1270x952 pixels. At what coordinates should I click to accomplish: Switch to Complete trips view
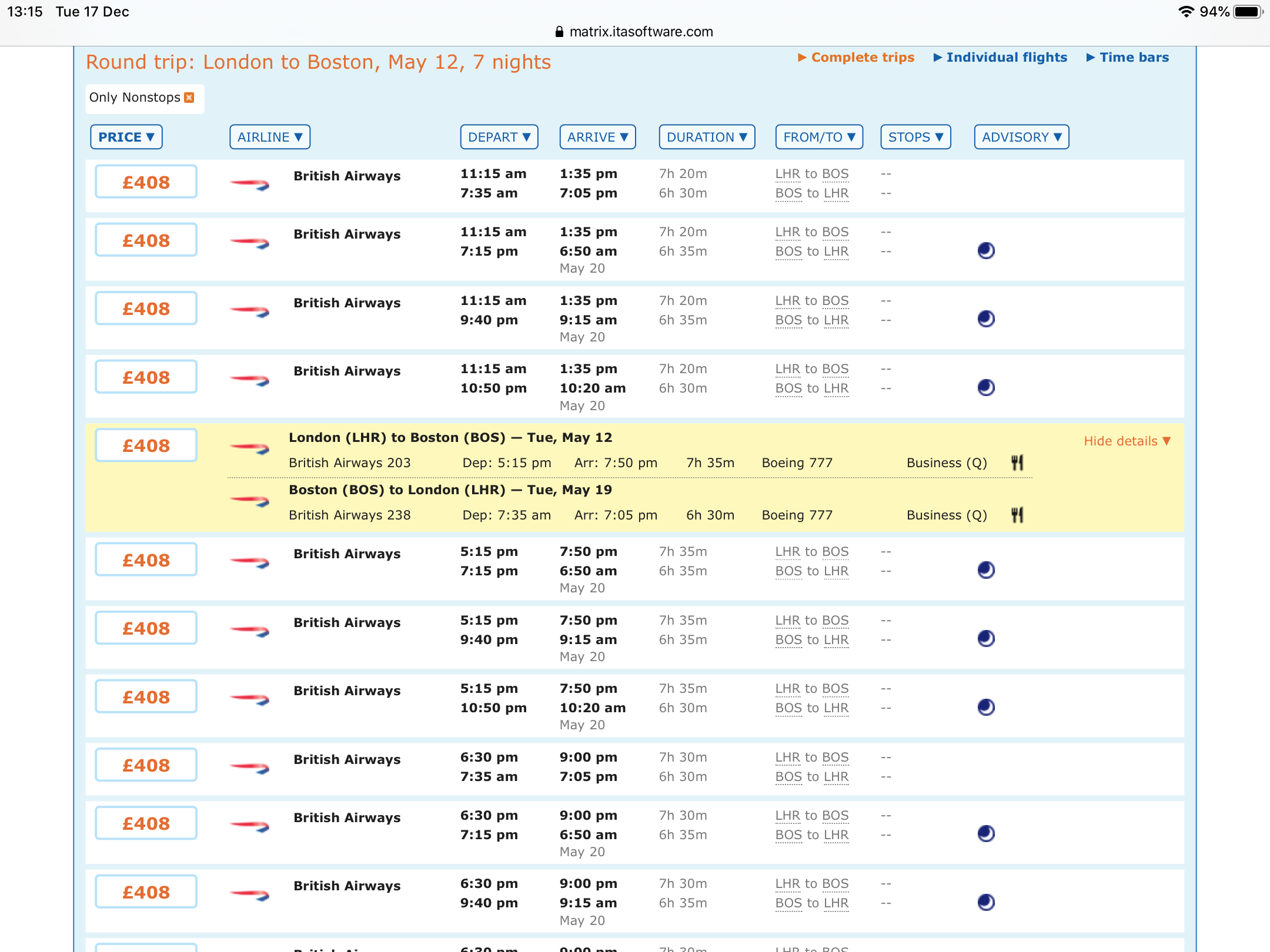[856, 57]
